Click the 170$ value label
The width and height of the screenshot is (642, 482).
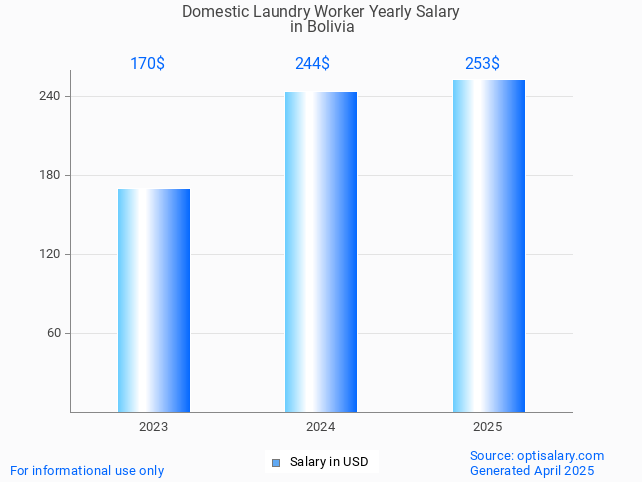pos(147,64)
